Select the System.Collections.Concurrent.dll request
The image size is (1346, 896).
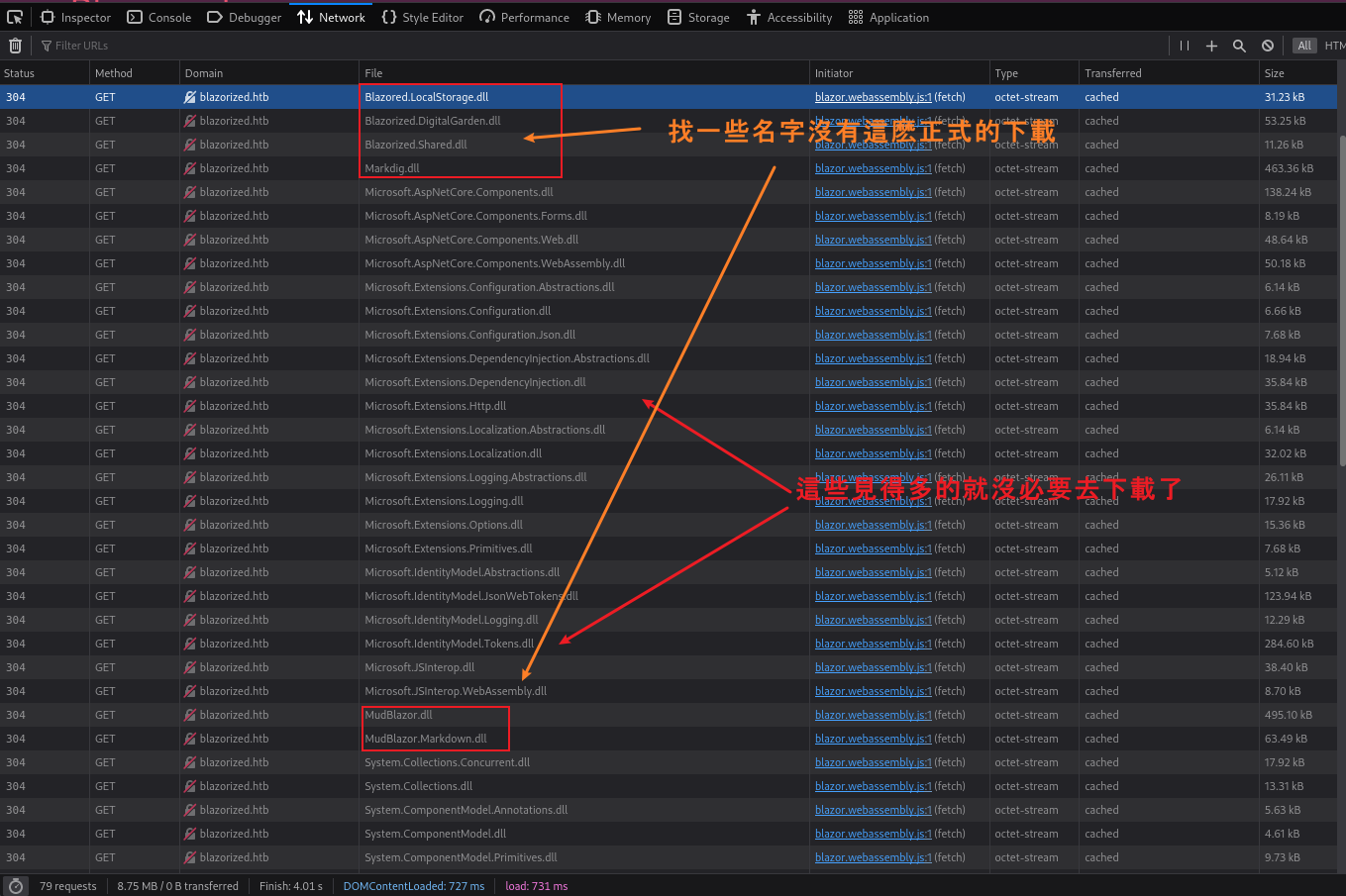point(669,762)
